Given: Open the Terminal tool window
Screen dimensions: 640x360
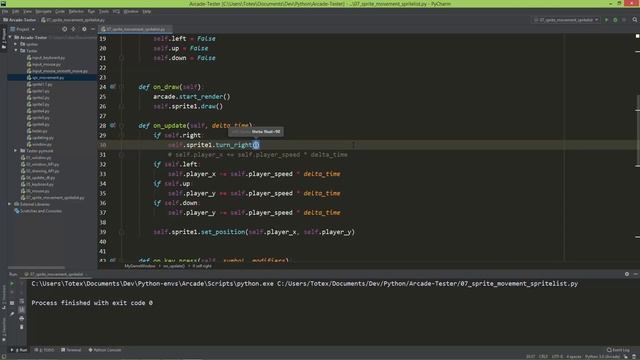Looking at the screenshot, I should [x=71, y=350].
